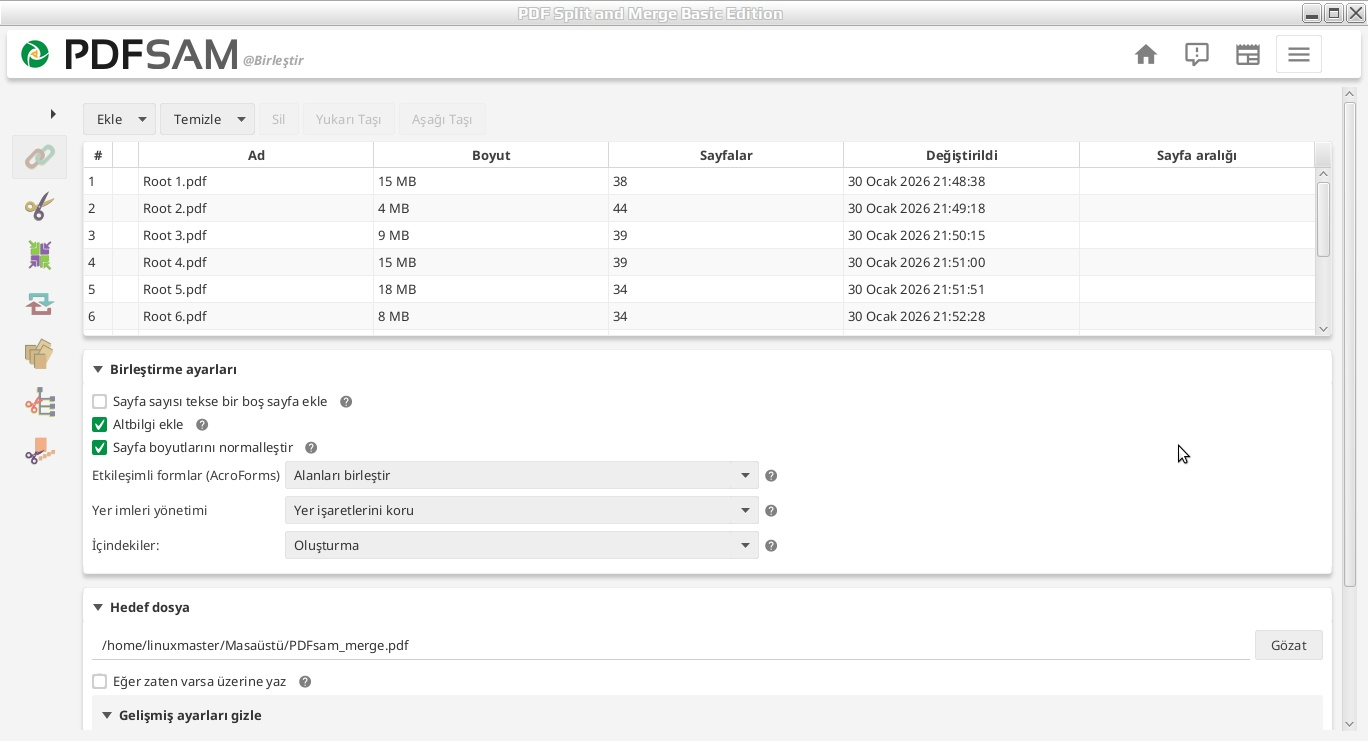Open the hamburger menu in header
Viewport: 1368px width, 741px height.
click(x=1299, y=54)
